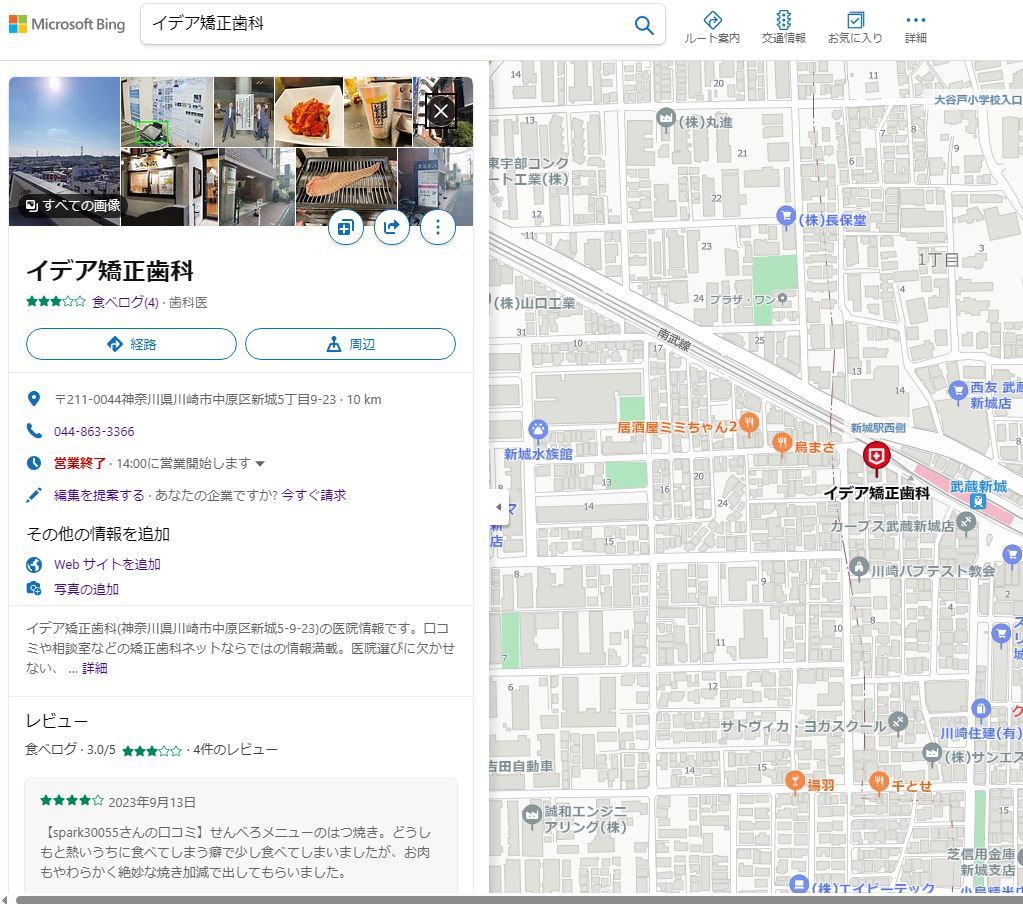Click 川崎バプテスト教会 marker
This screenshot has height=904, width=1023.
pyautogui.click(x=859, y=567)
